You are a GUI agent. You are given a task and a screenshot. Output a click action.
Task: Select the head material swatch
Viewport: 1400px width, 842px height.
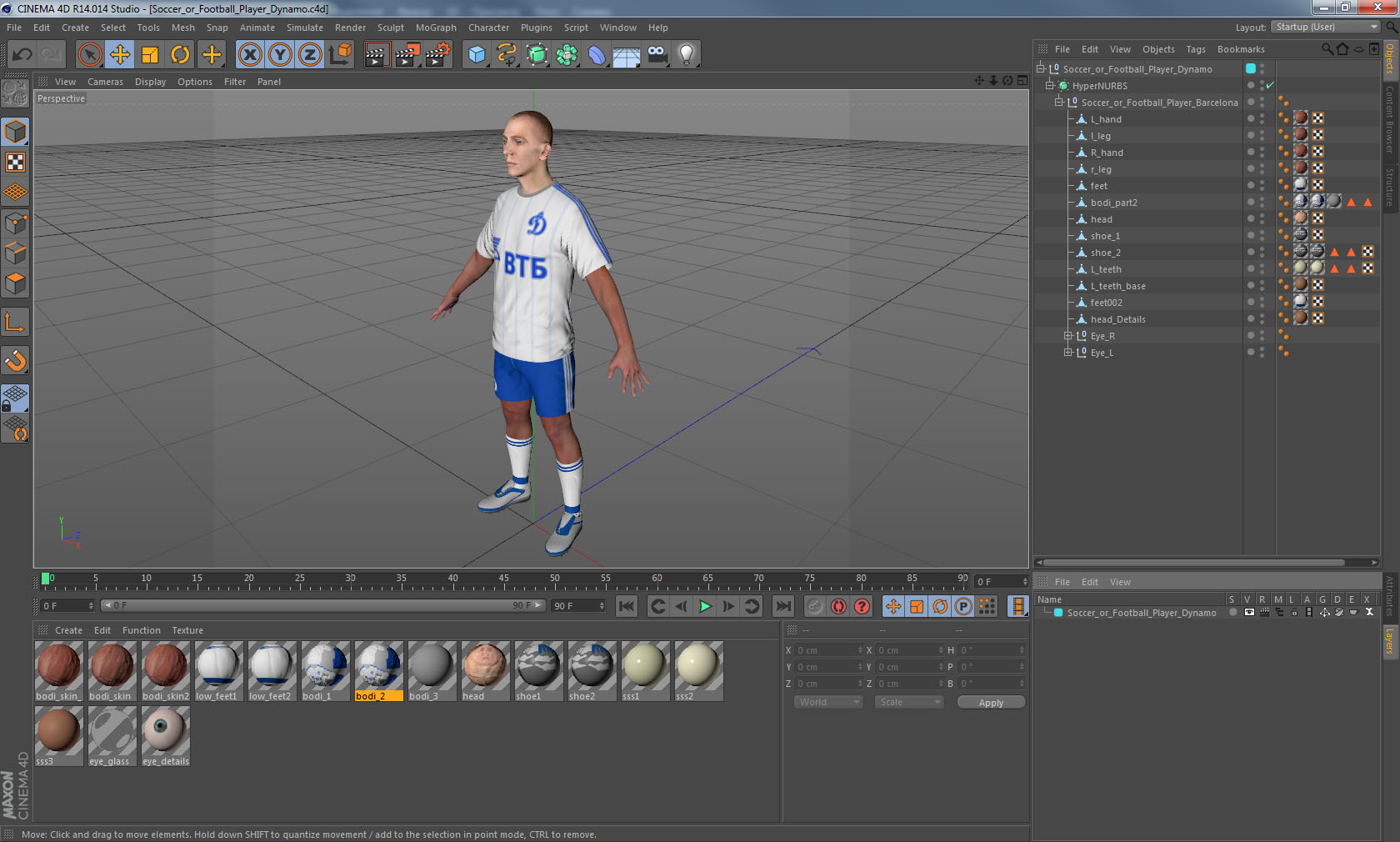[485, 671]
